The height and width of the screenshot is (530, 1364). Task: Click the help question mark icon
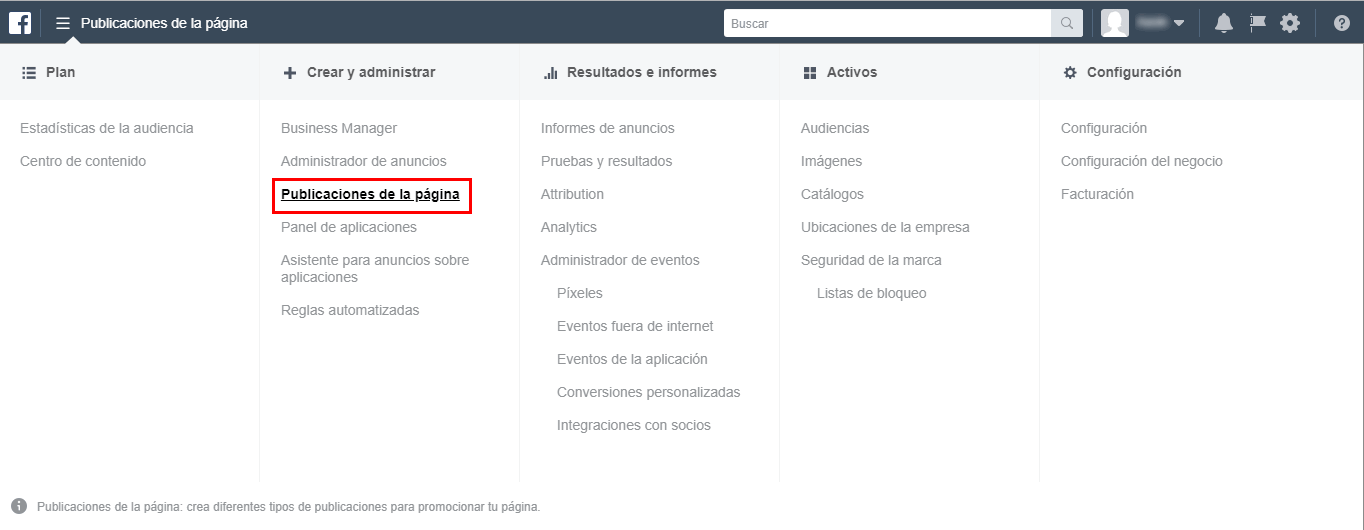(x=1341, y=23)
